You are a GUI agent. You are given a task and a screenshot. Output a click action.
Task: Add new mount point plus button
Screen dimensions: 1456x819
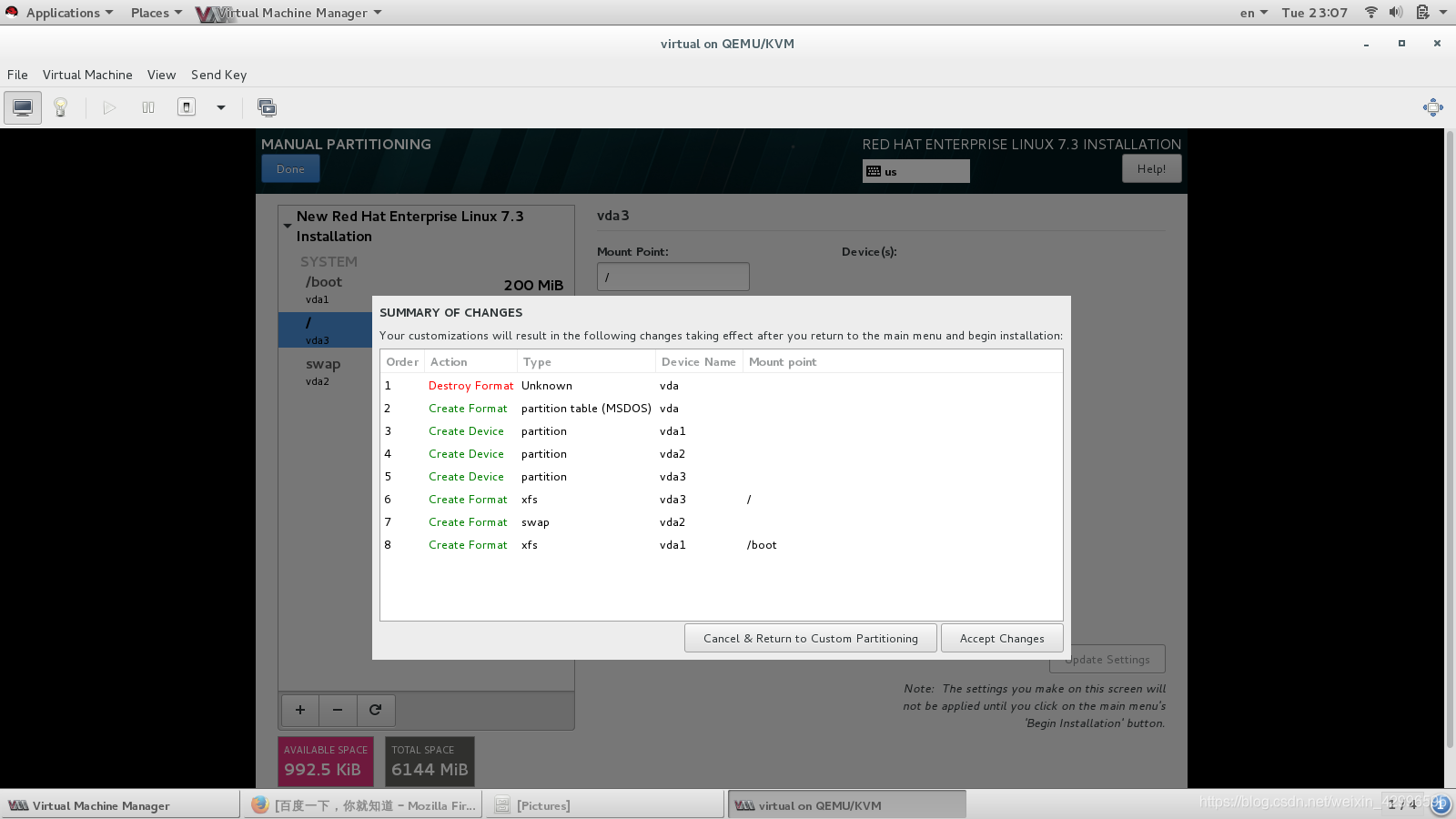point(300,710)
